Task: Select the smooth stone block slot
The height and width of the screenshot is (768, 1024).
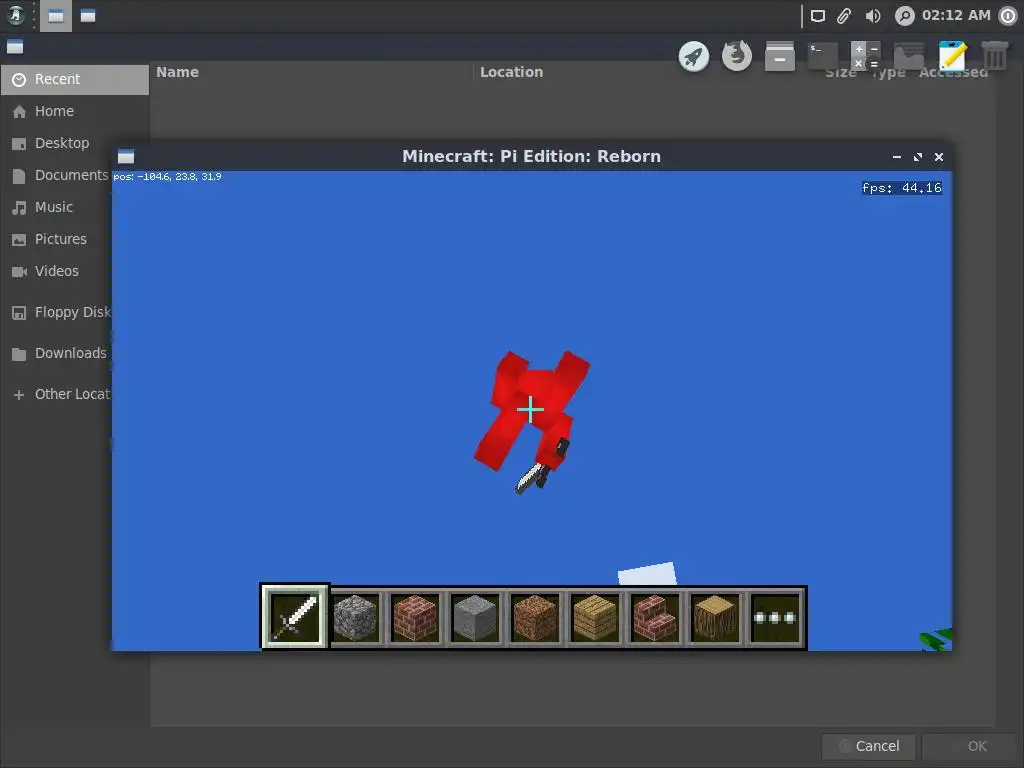Action: pyautogui.click(x=475, y=617)
